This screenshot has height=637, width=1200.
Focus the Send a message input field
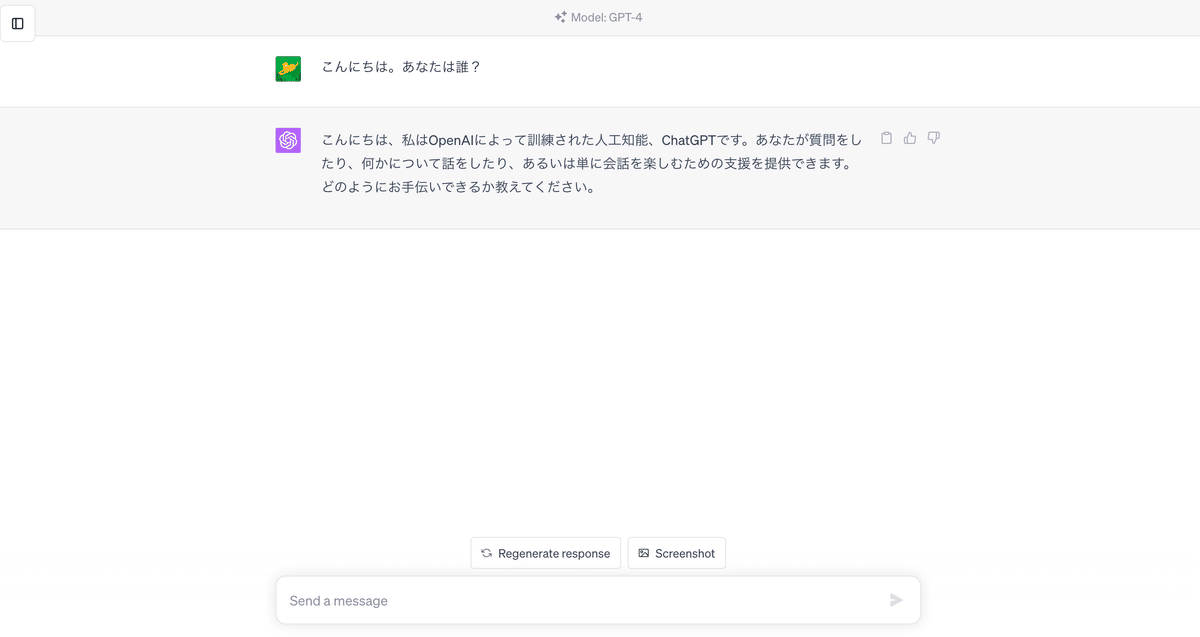tap(598, 600)
